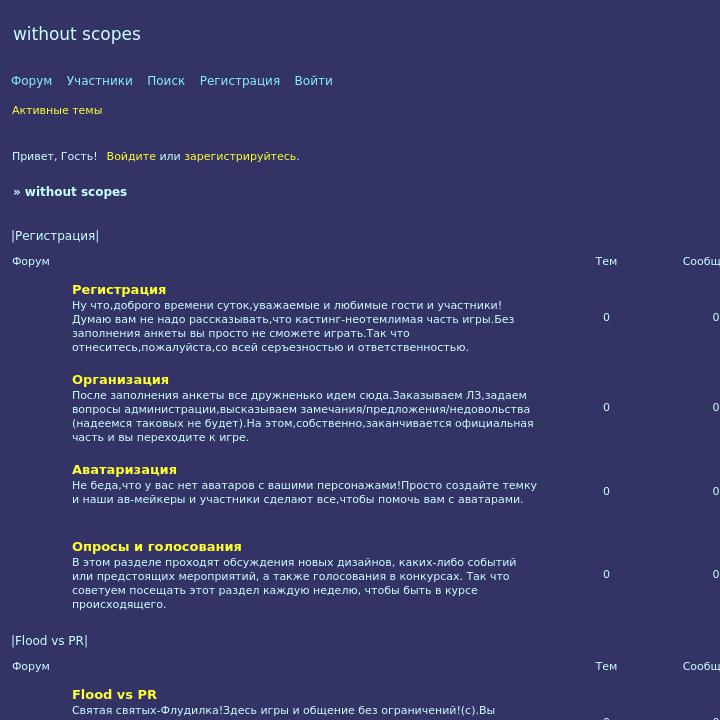The image size is (720, 720).
Task: Click the without scopes site title
Action: pyautogui.click(x=77, y=34)
